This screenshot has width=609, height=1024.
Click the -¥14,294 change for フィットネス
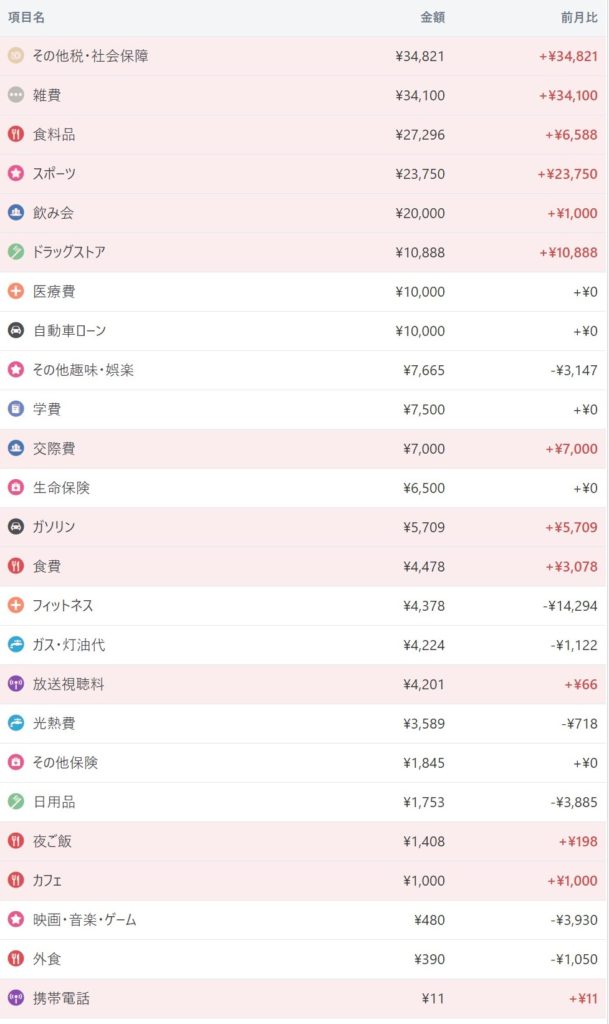(x=570, y=606)
